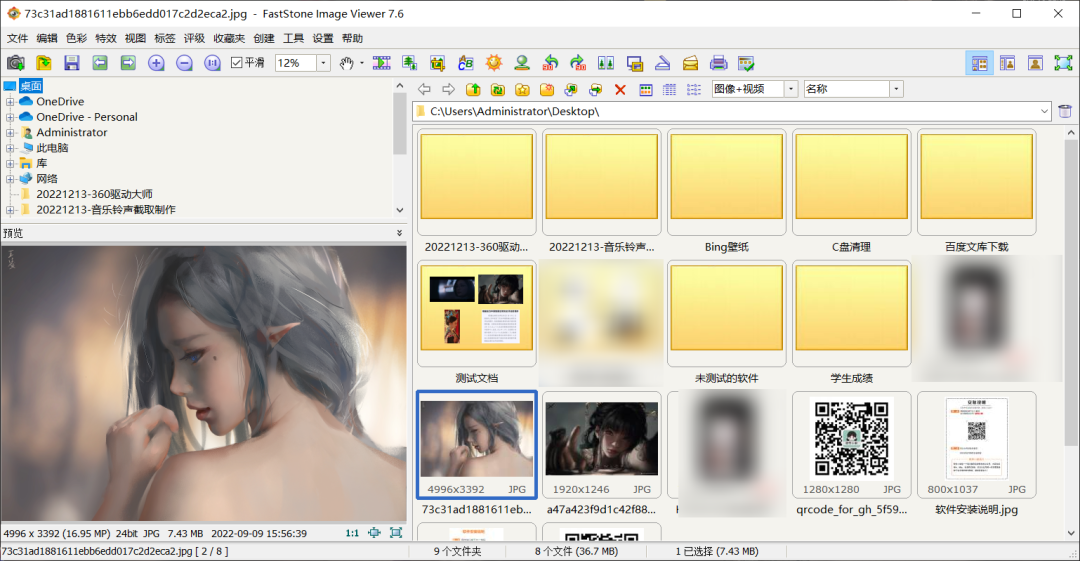The width and height of the screenshot is (1080, 561).
Task: Select the windowed view layout icon
Action: point(1008,63)
